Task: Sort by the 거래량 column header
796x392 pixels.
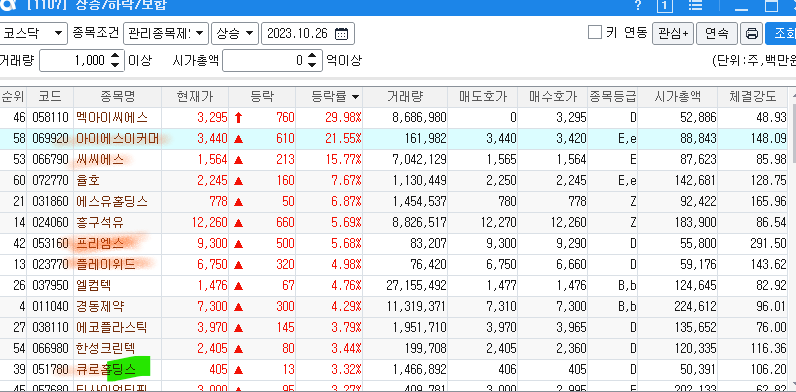Action: tap(405, 96)
